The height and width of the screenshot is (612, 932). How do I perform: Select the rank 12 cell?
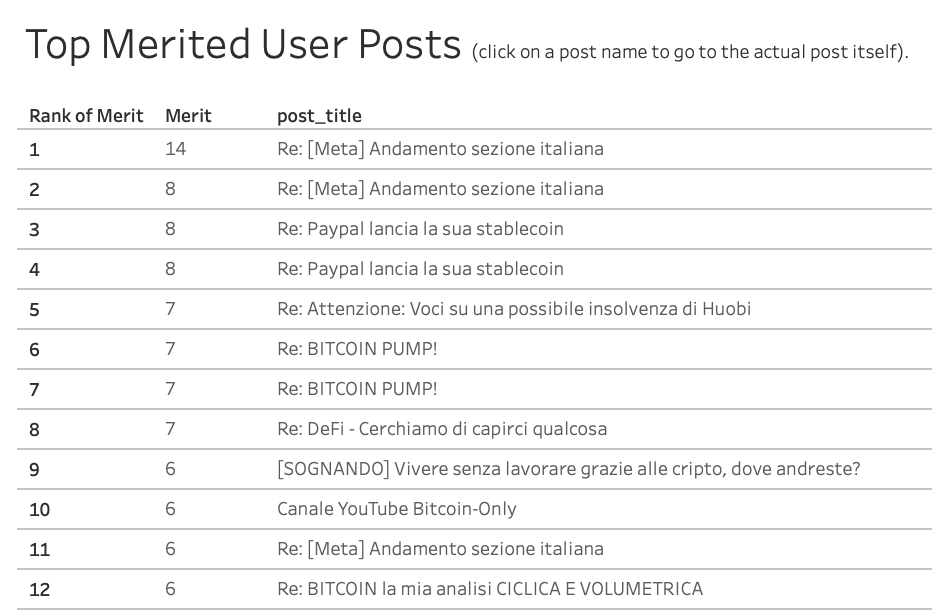(40, 589)
